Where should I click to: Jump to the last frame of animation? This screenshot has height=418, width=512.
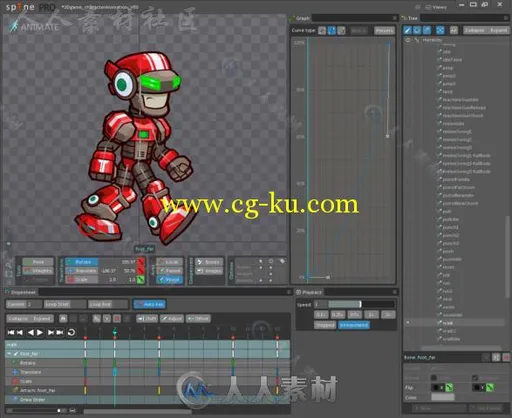pyautogui.click(x=60, y=332)
